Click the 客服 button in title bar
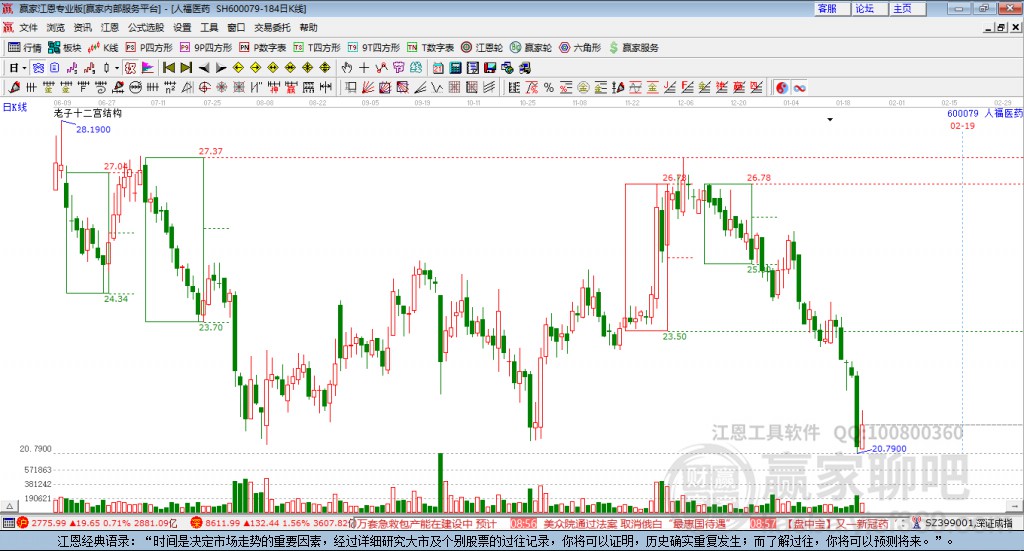Viewport: 1024px width, 551px height. [x=831, y=8]
